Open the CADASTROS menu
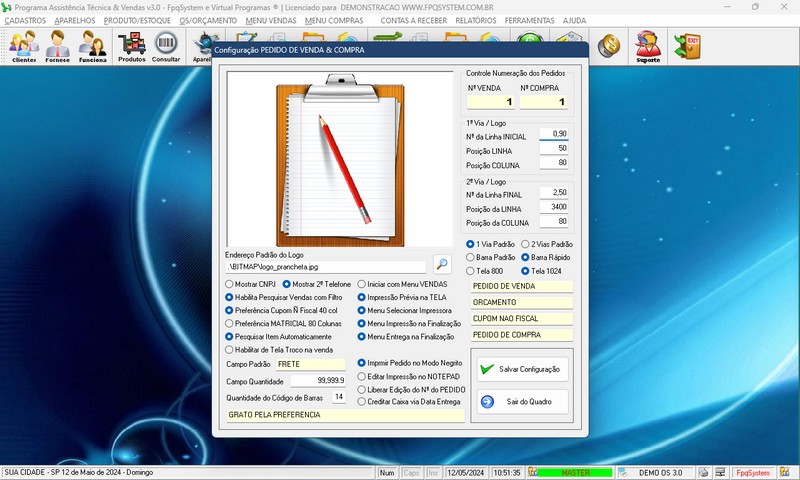The width and height of the screenshot is (800, 480). click(25, 20)
